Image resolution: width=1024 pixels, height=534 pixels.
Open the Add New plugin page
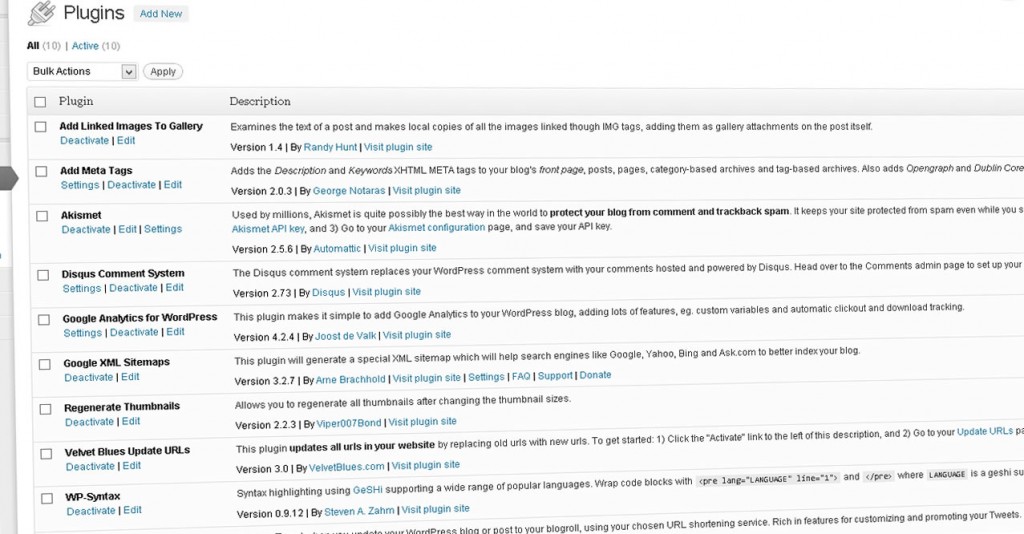click(161, 14)
